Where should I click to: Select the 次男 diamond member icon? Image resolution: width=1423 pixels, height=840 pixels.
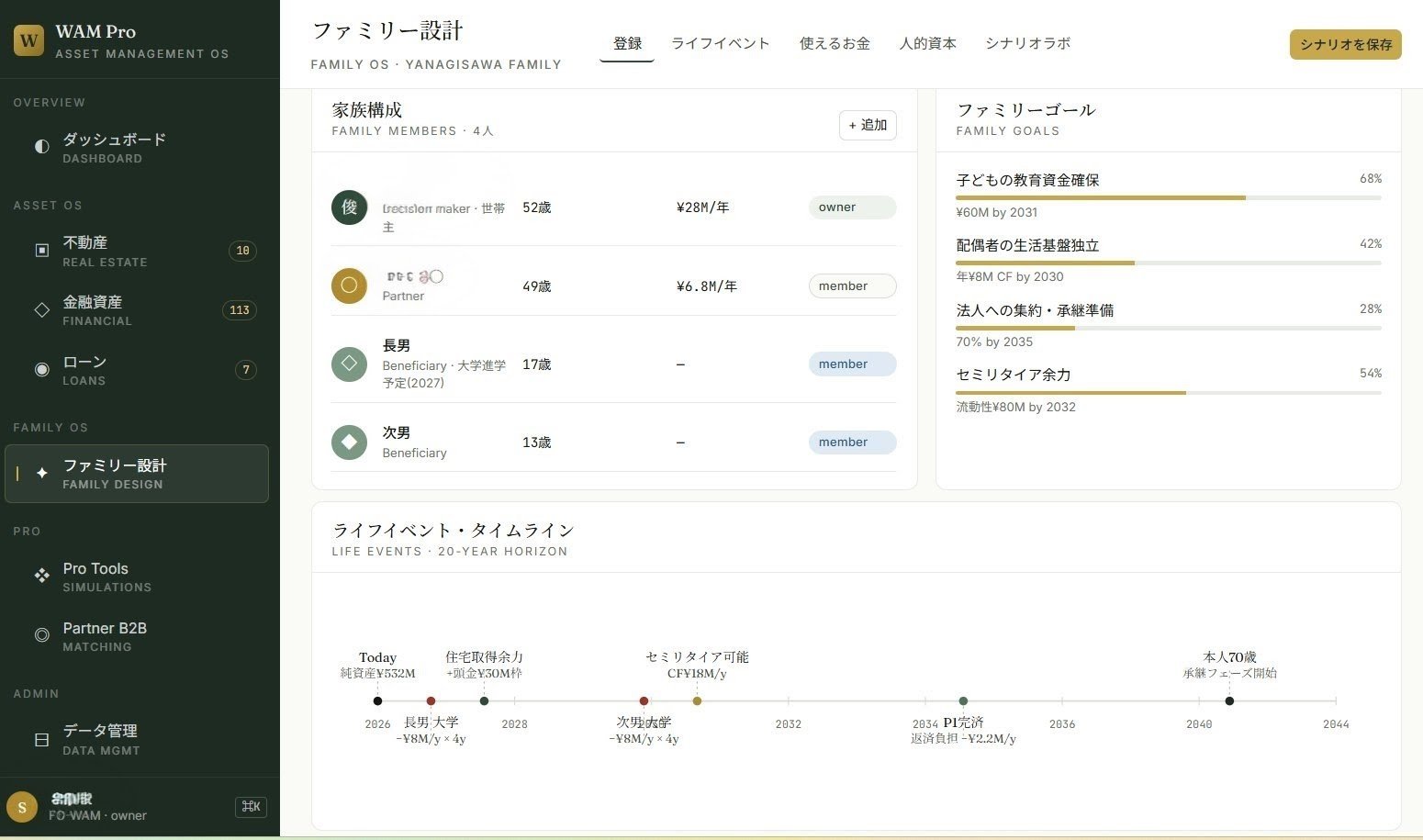[349, 442]
